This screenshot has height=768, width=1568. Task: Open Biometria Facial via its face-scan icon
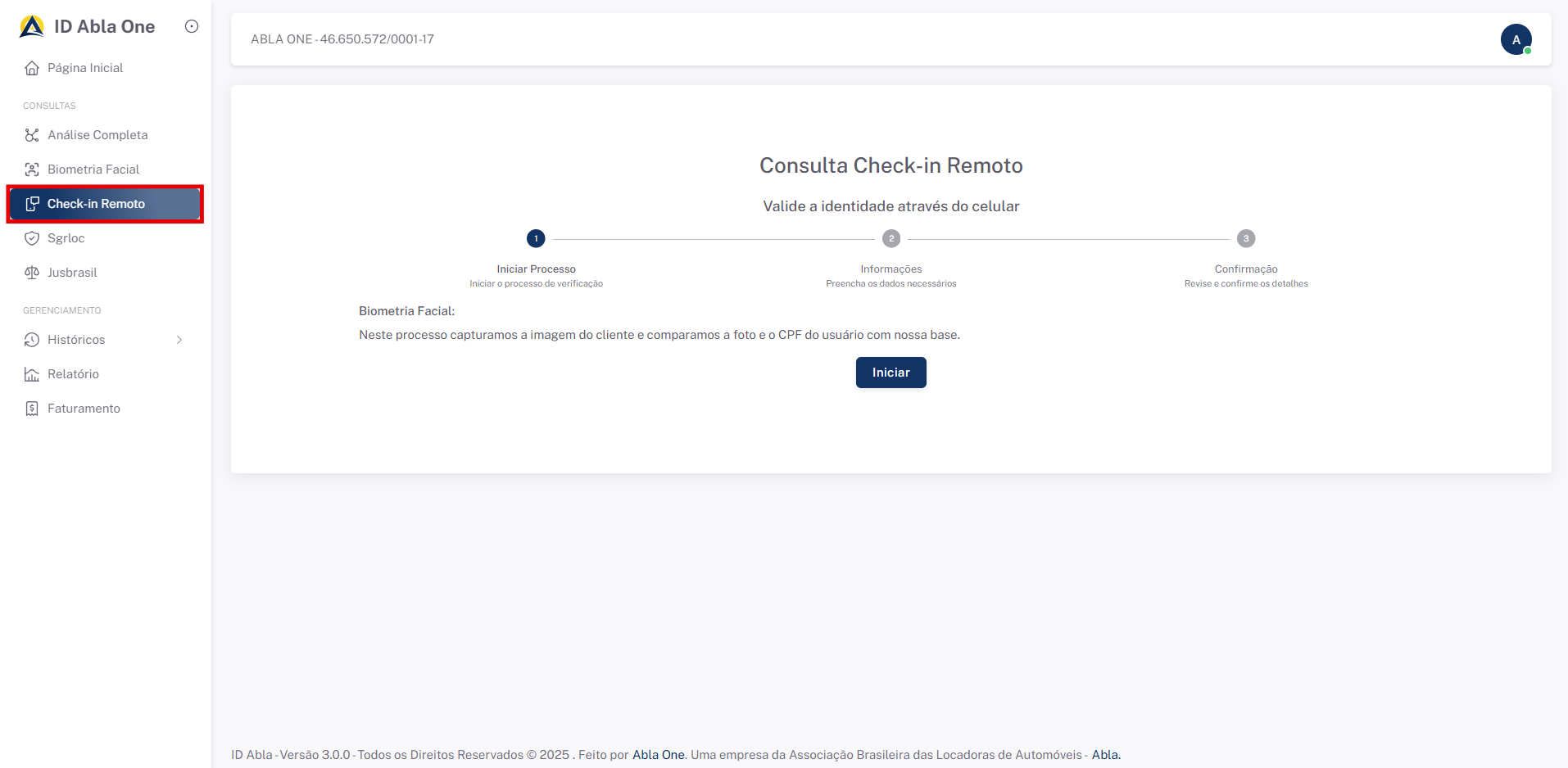pos(31,169)
